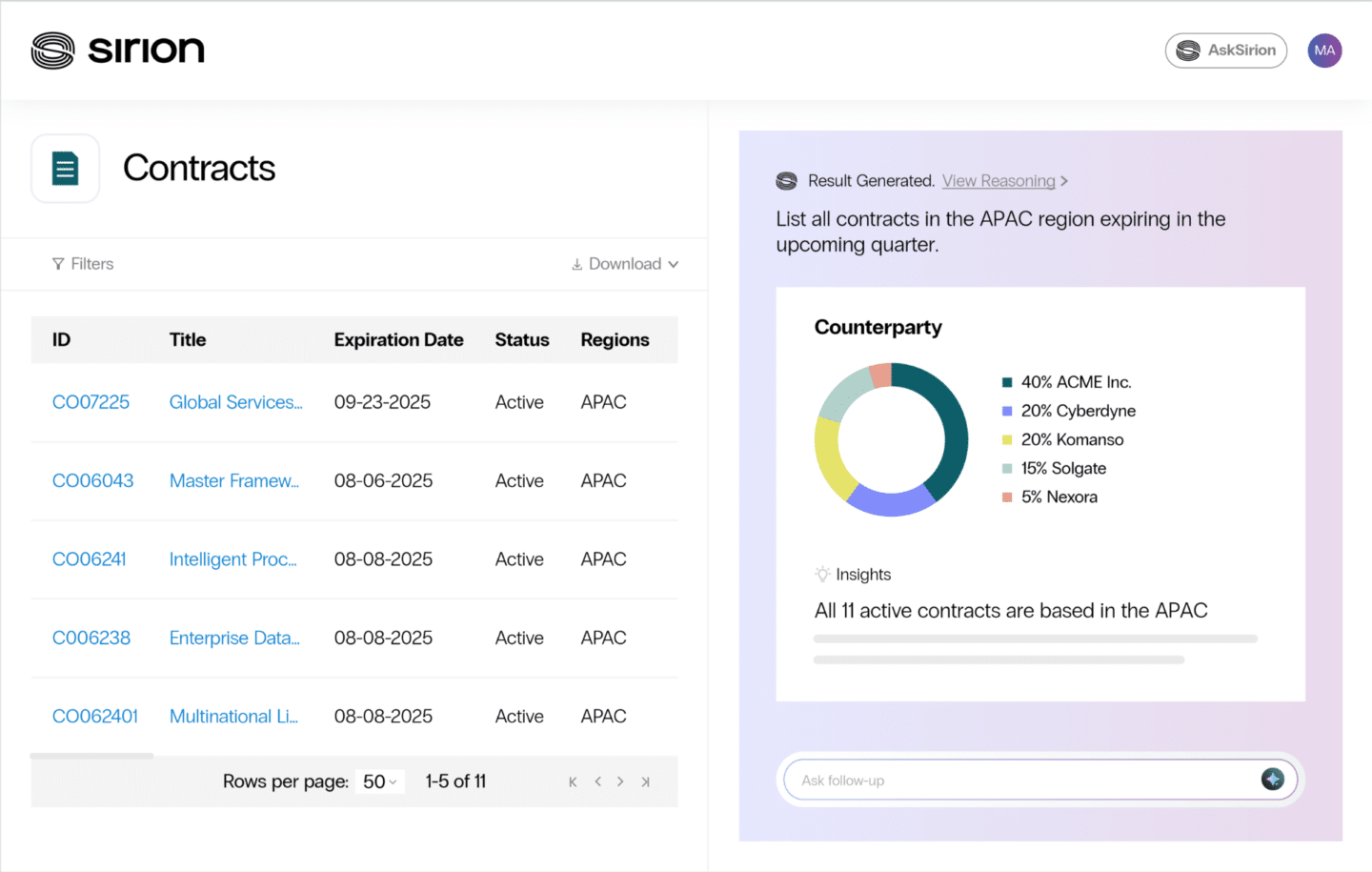This screenshot has width=1372, height=872.
Task: Jump to last page of contracts
Action: [x=645, y=781]
